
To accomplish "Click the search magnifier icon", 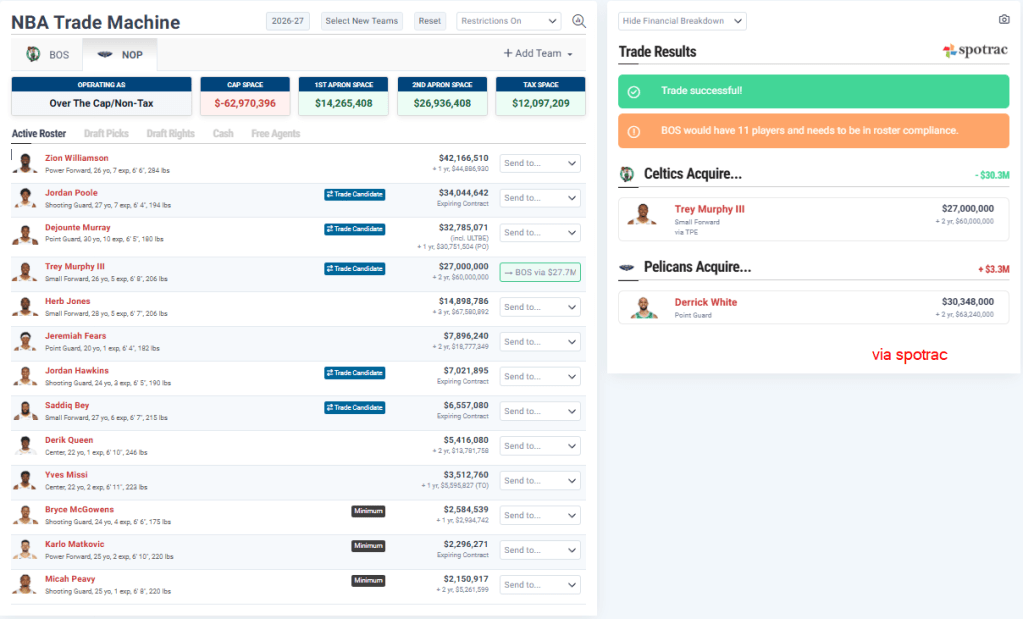I will pos(579,21).
